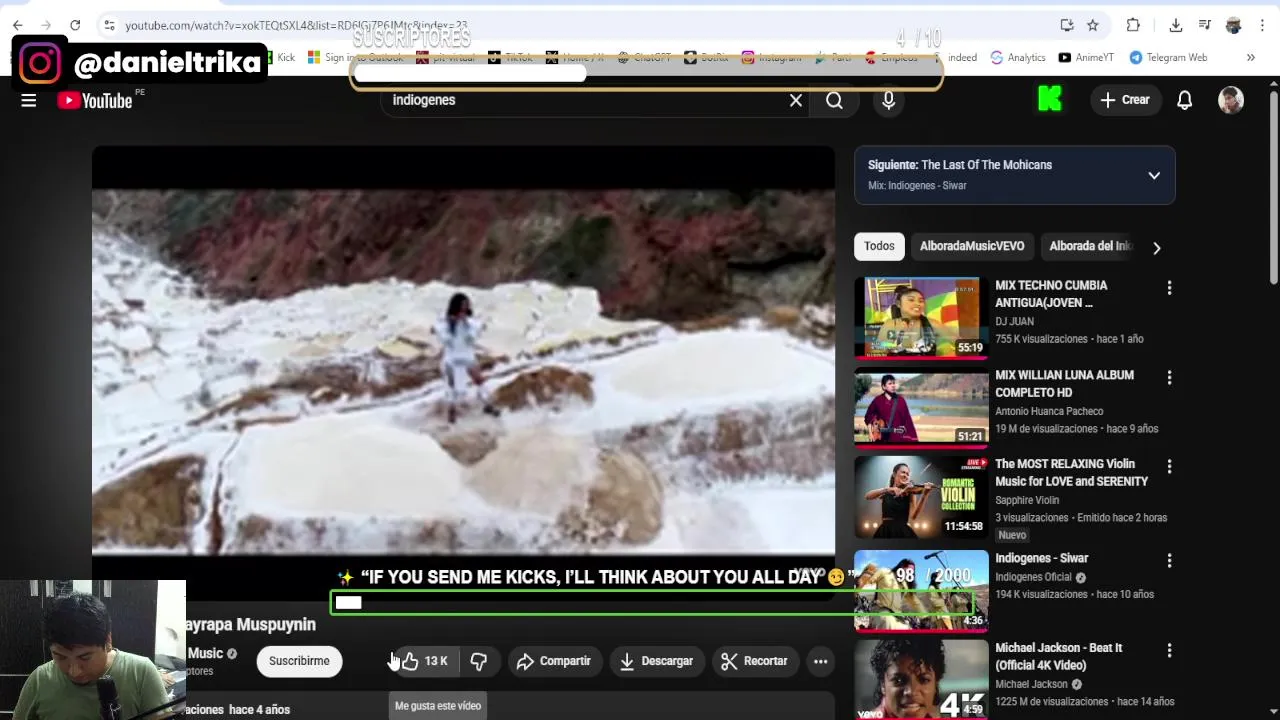The width and height of the screenshot is (1280, 720).
Task: Open the Analytics bookmark
Action: (1018, 58)
